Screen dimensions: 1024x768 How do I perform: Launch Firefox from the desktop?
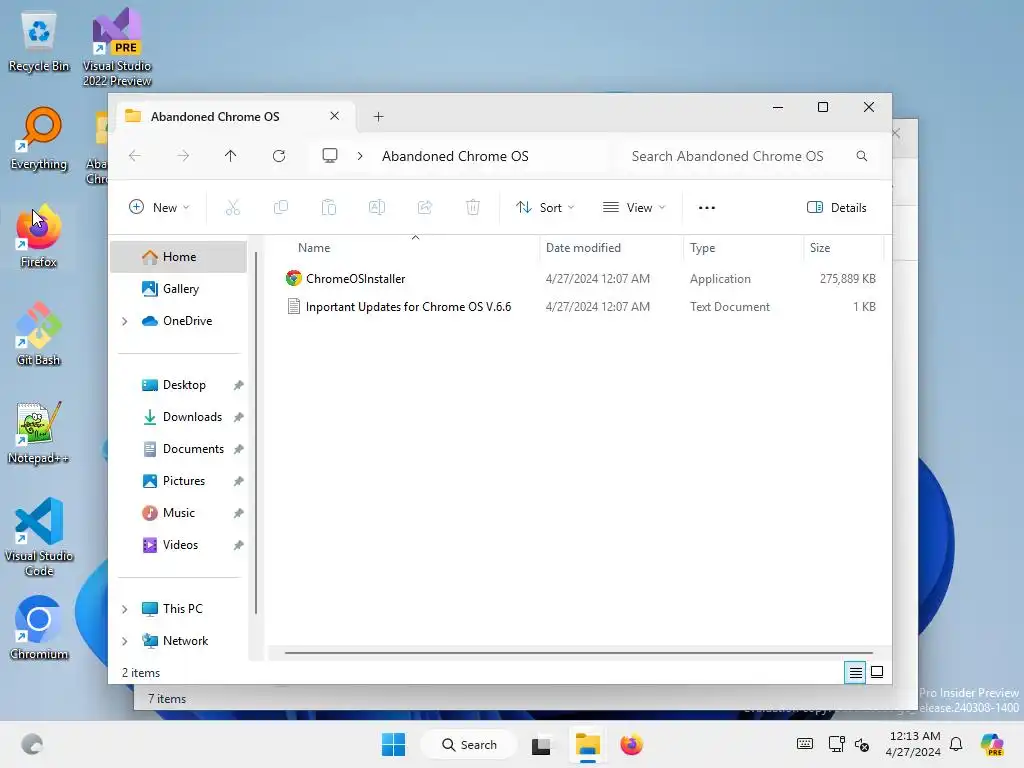[x=39, y=236]
